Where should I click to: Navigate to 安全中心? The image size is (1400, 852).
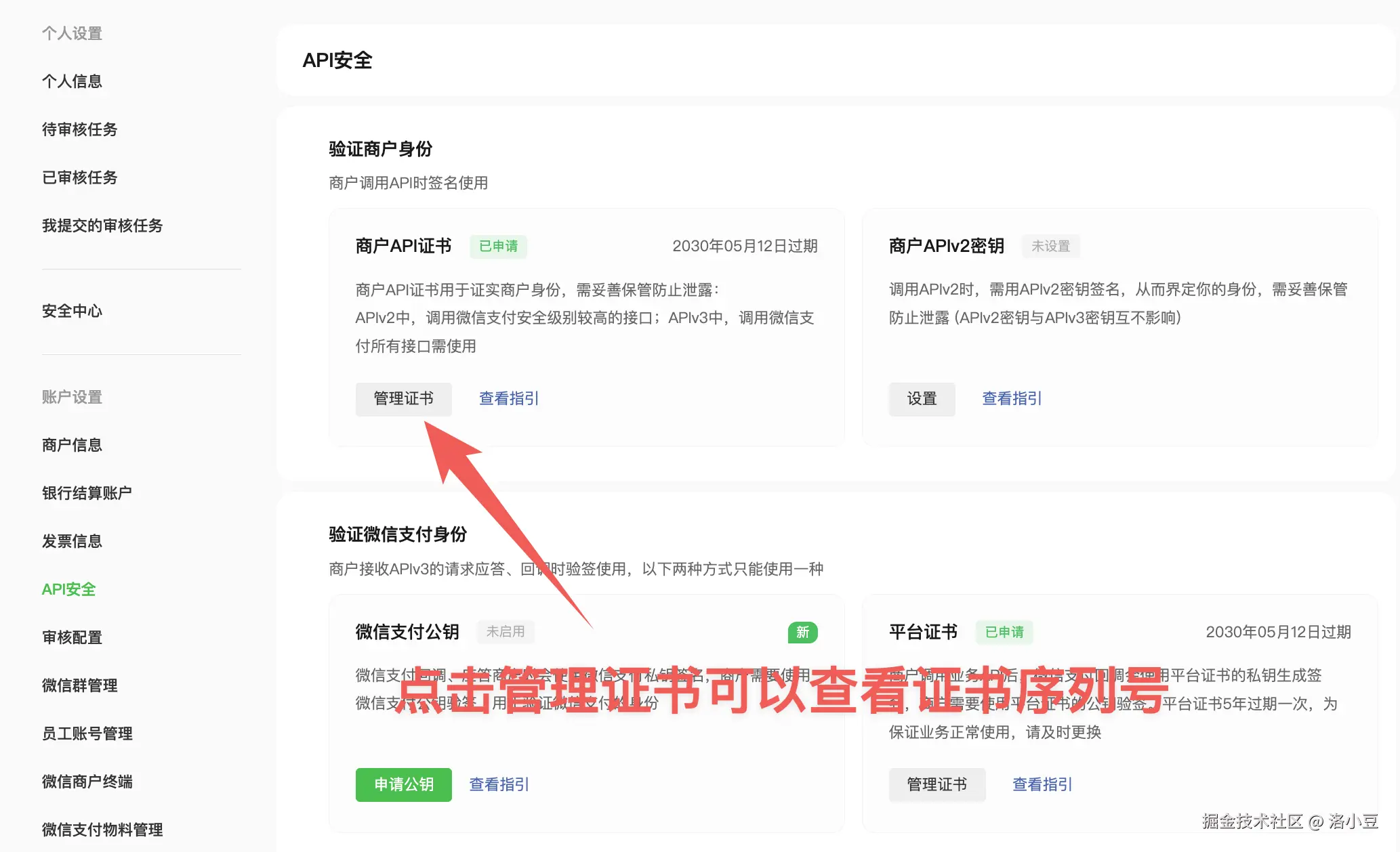click(x=72, y=311)
